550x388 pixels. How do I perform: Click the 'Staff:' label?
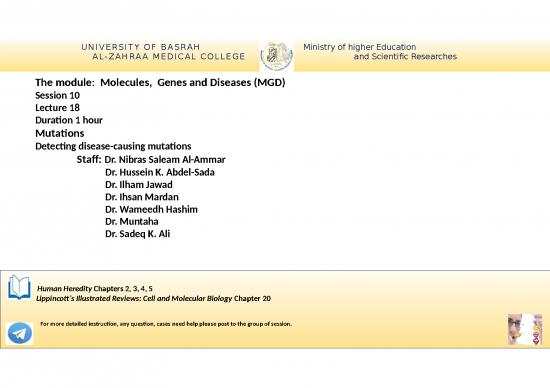point(89,160)
